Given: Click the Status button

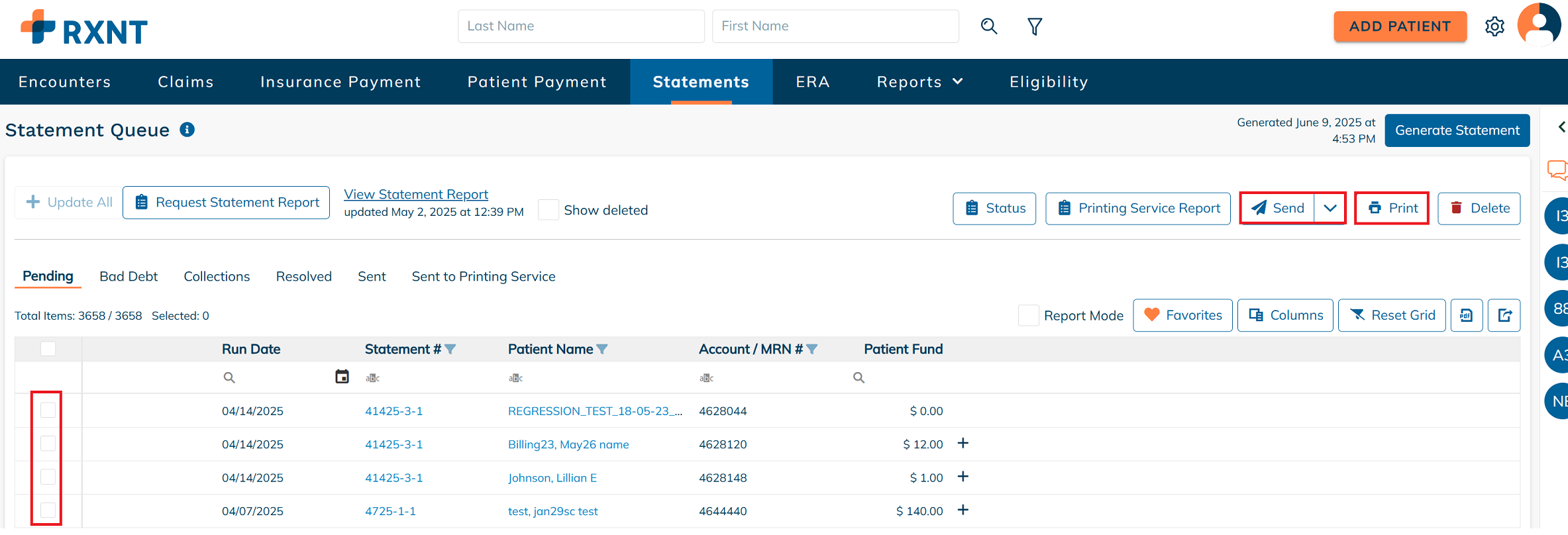Looking at the screenshot, I should [994, 209].
